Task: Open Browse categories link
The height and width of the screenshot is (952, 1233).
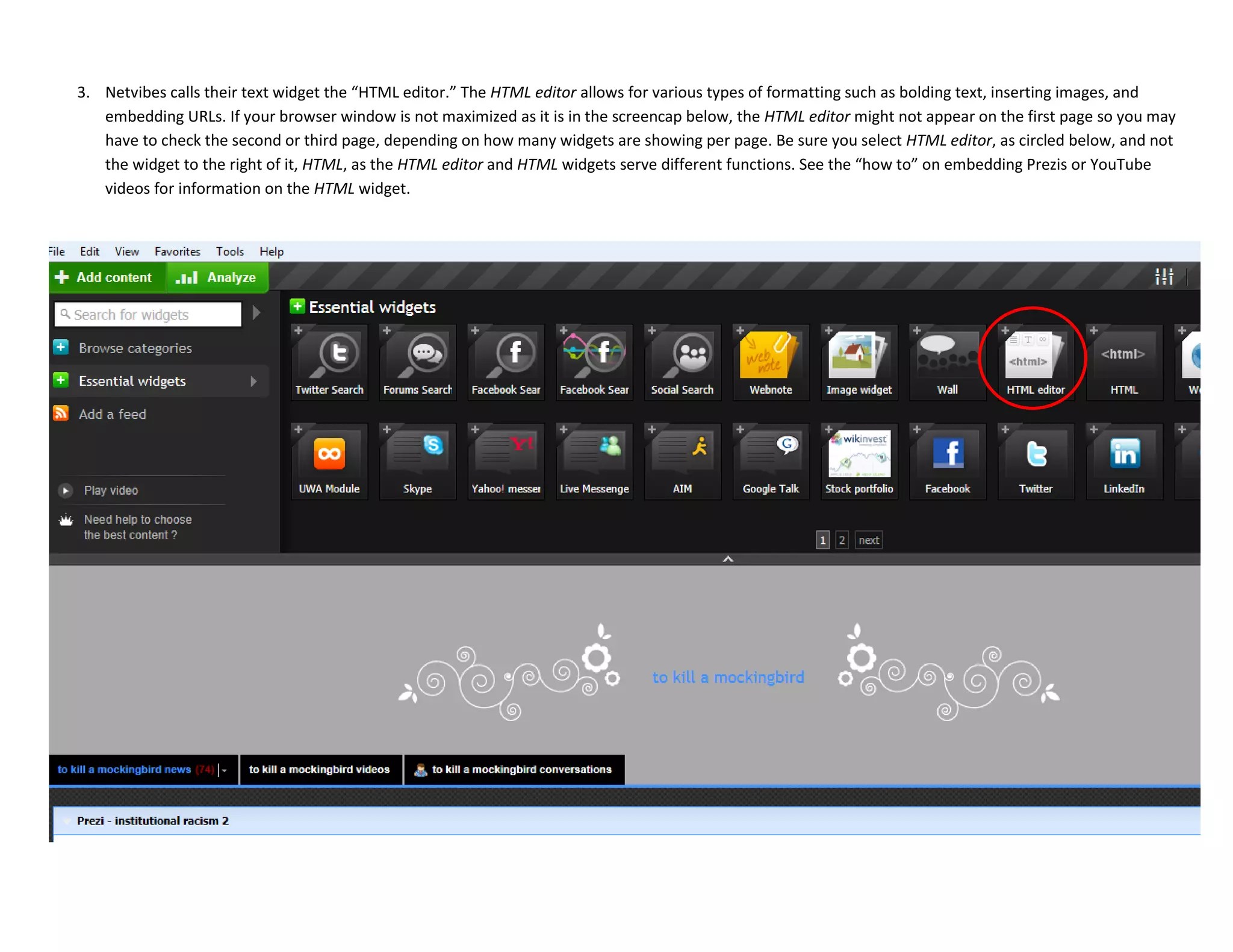Action: click(x=135, y=348)
